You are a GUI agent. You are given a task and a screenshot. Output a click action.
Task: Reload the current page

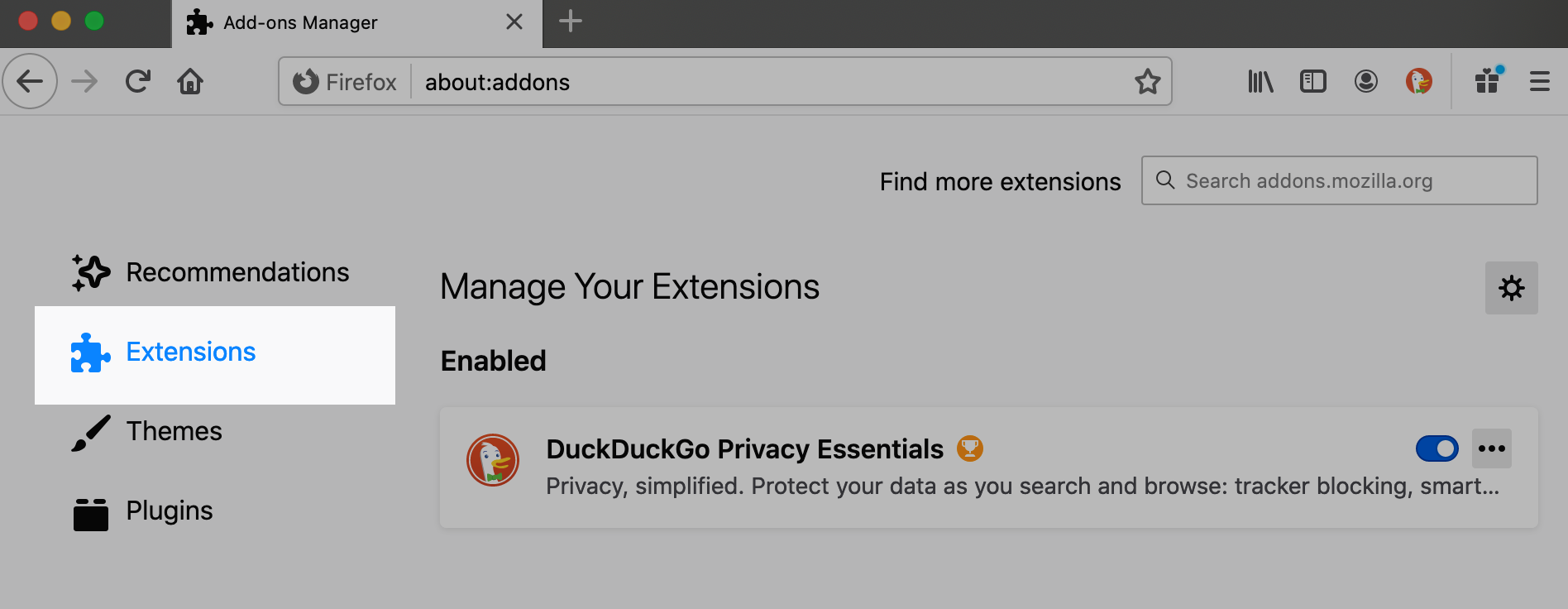138,81
